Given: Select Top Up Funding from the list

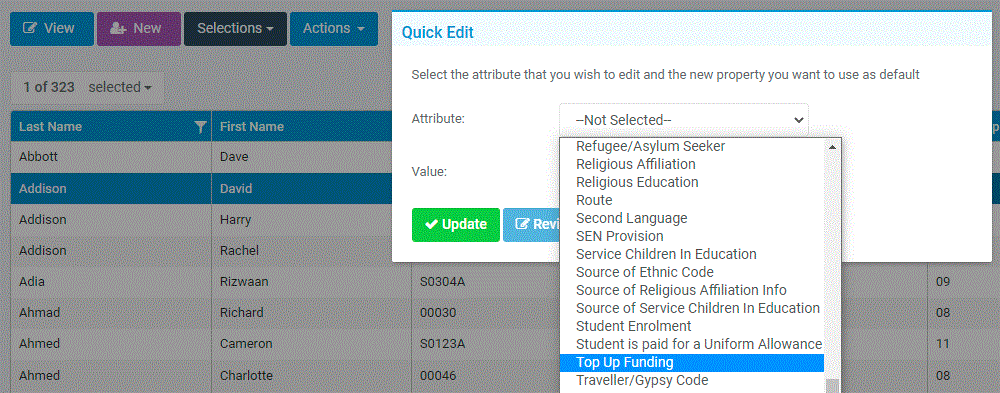Looking at the screenshot, I should click(691, 363).
